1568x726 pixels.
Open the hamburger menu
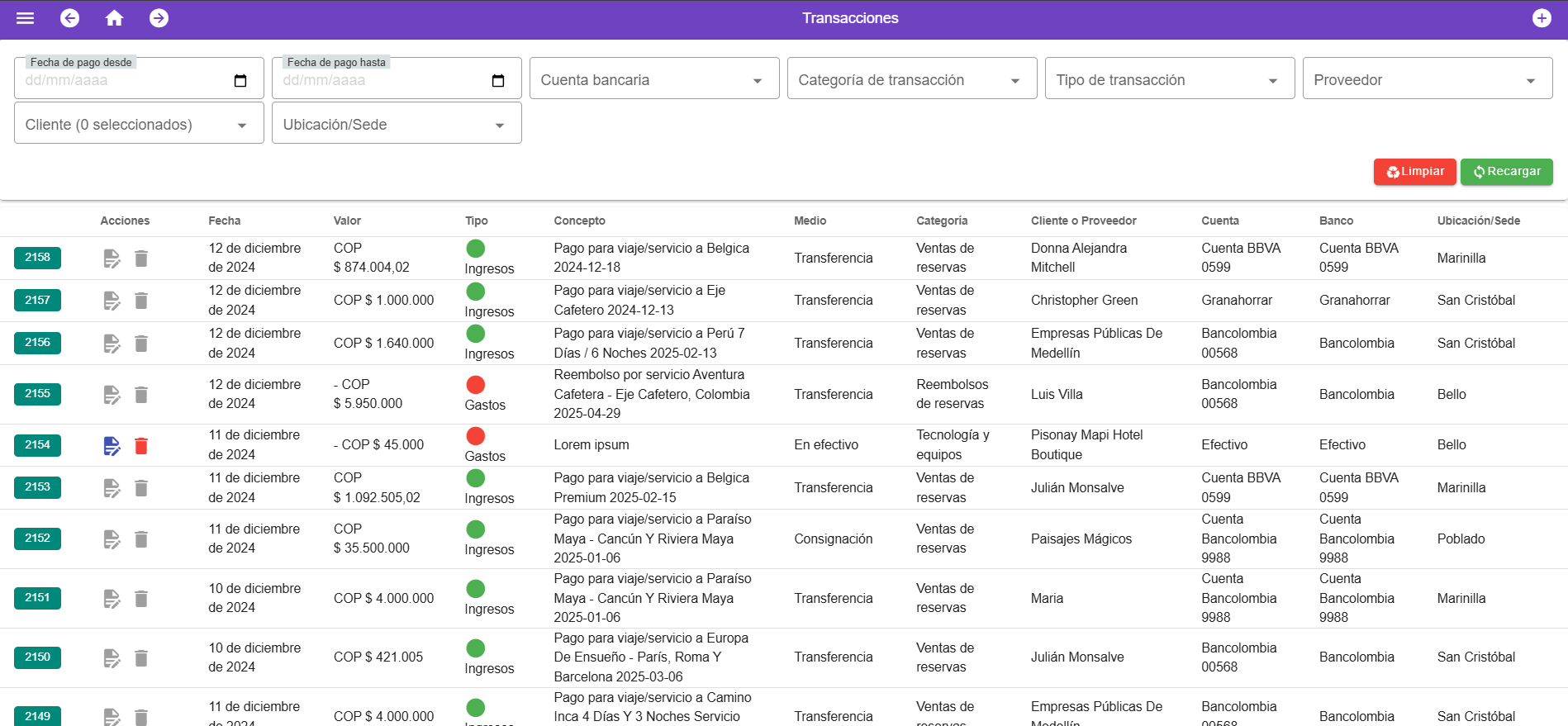point(25,18)
